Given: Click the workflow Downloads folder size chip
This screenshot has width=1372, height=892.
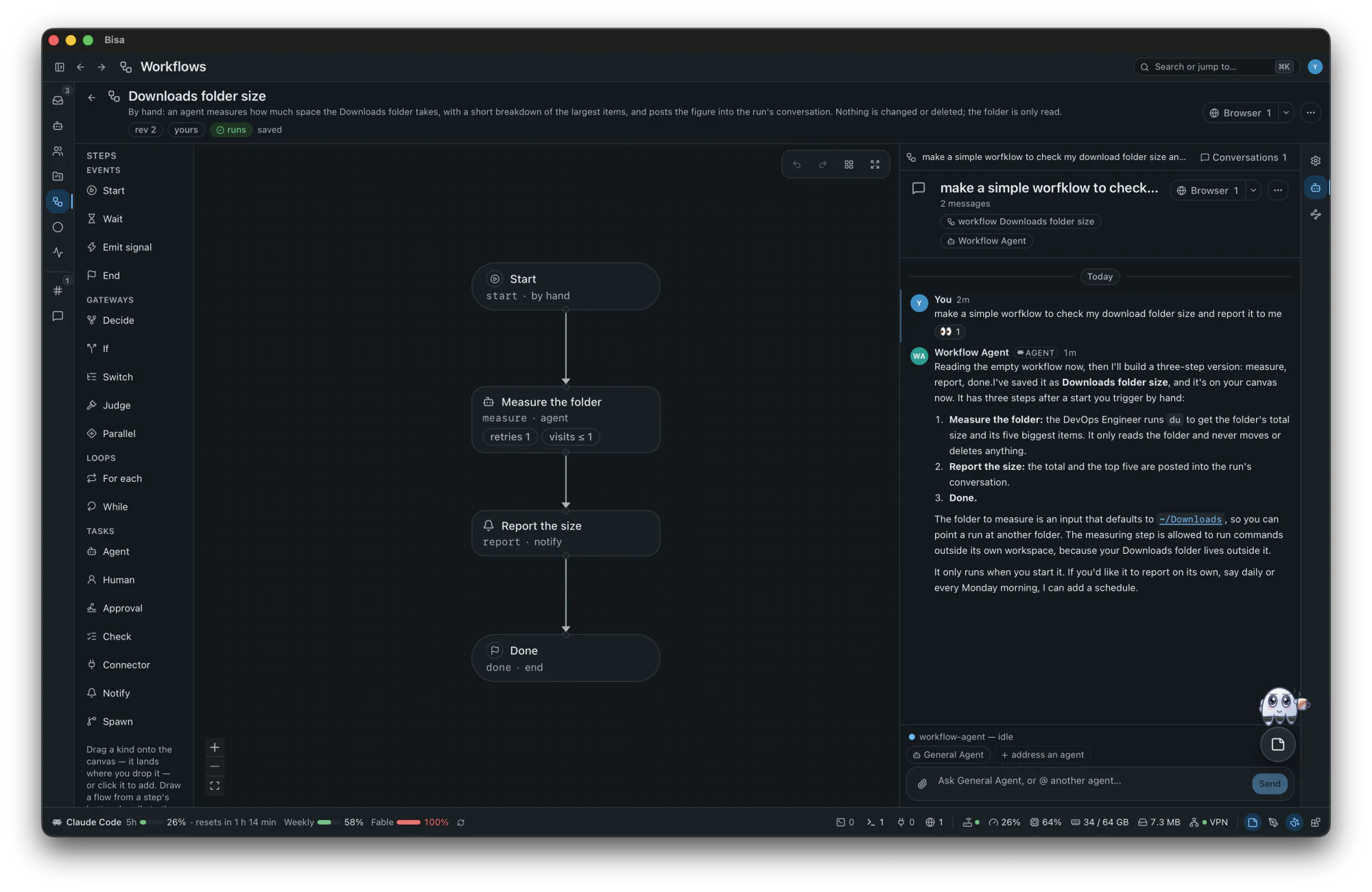Looking at the screenshot, I should click(1020, 222).
